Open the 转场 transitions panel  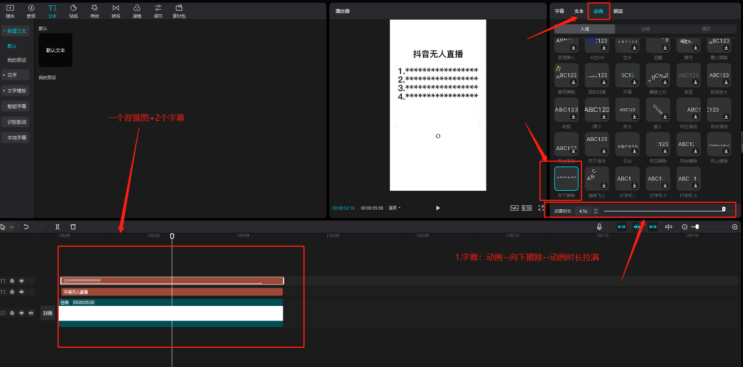116,10
